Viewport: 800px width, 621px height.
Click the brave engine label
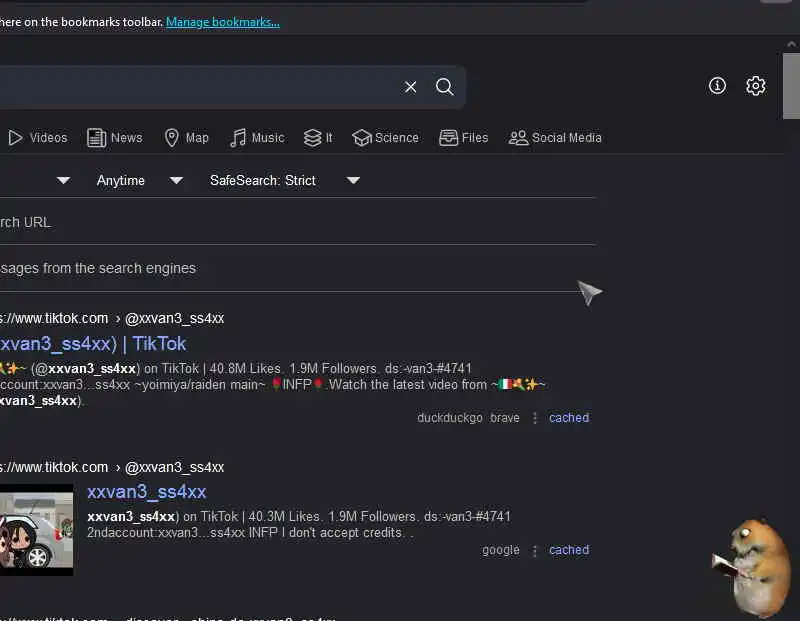click(x=505, y=418)
